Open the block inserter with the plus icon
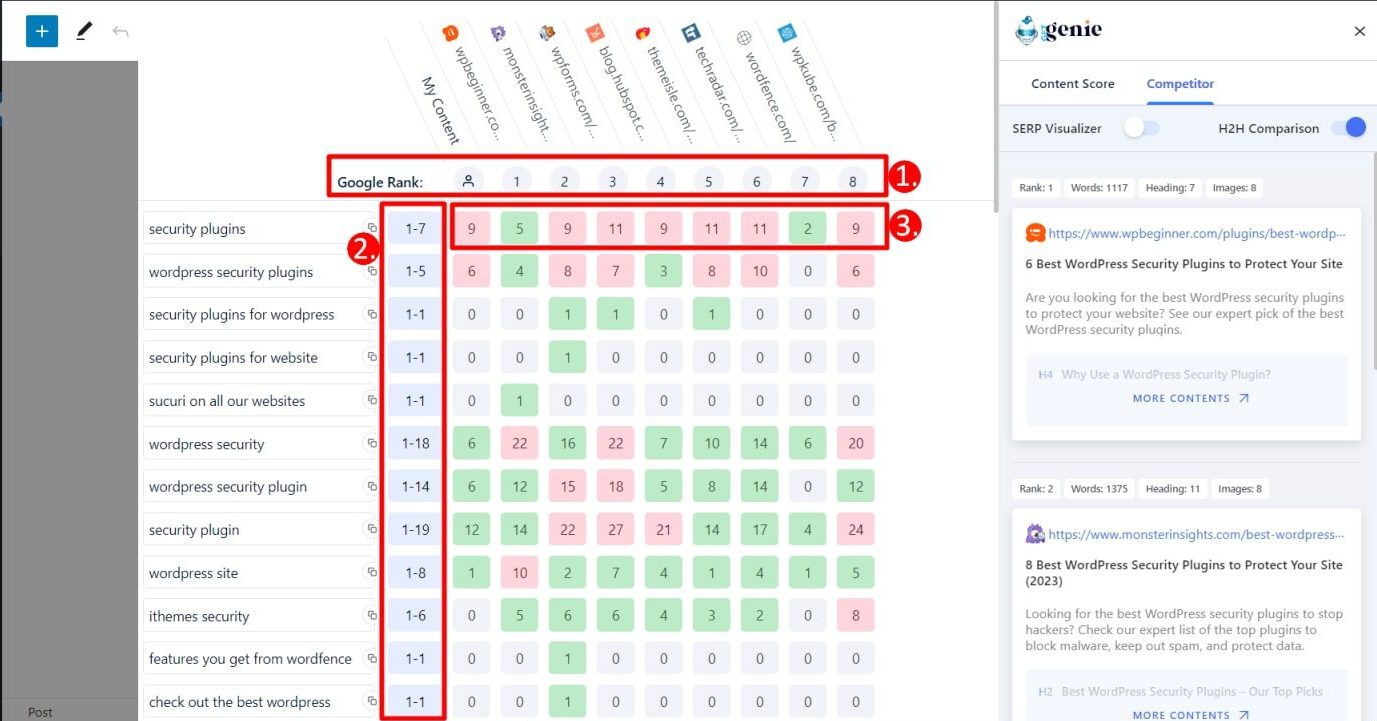1377x721 pixels. pos(40,30)
